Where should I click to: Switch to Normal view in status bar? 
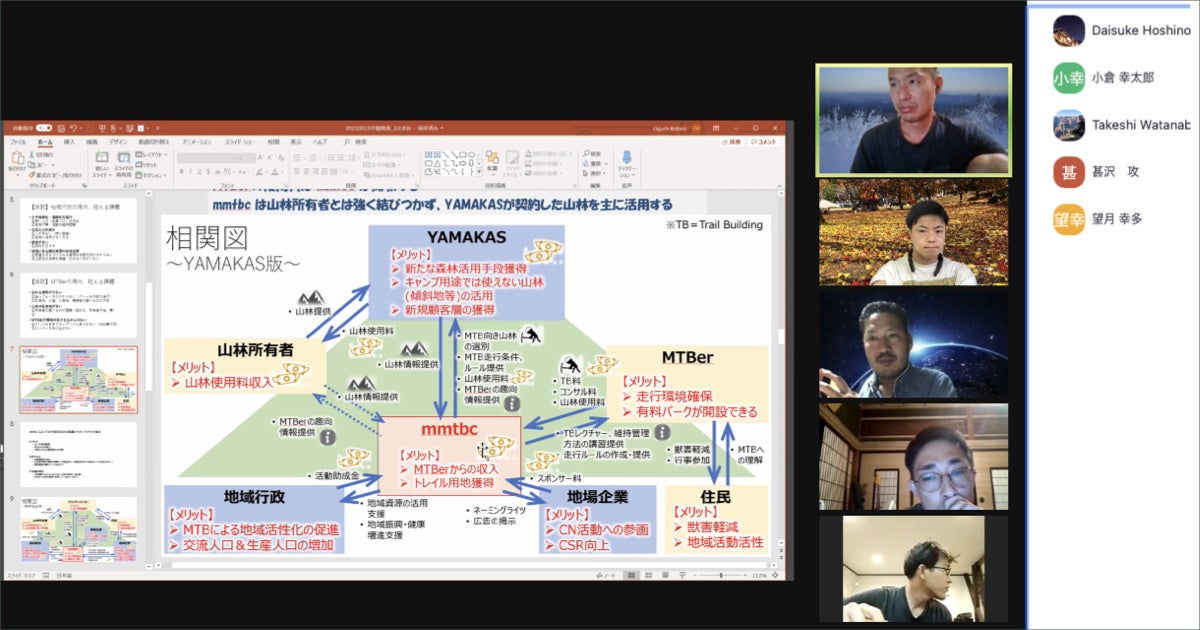click(631, 575)
